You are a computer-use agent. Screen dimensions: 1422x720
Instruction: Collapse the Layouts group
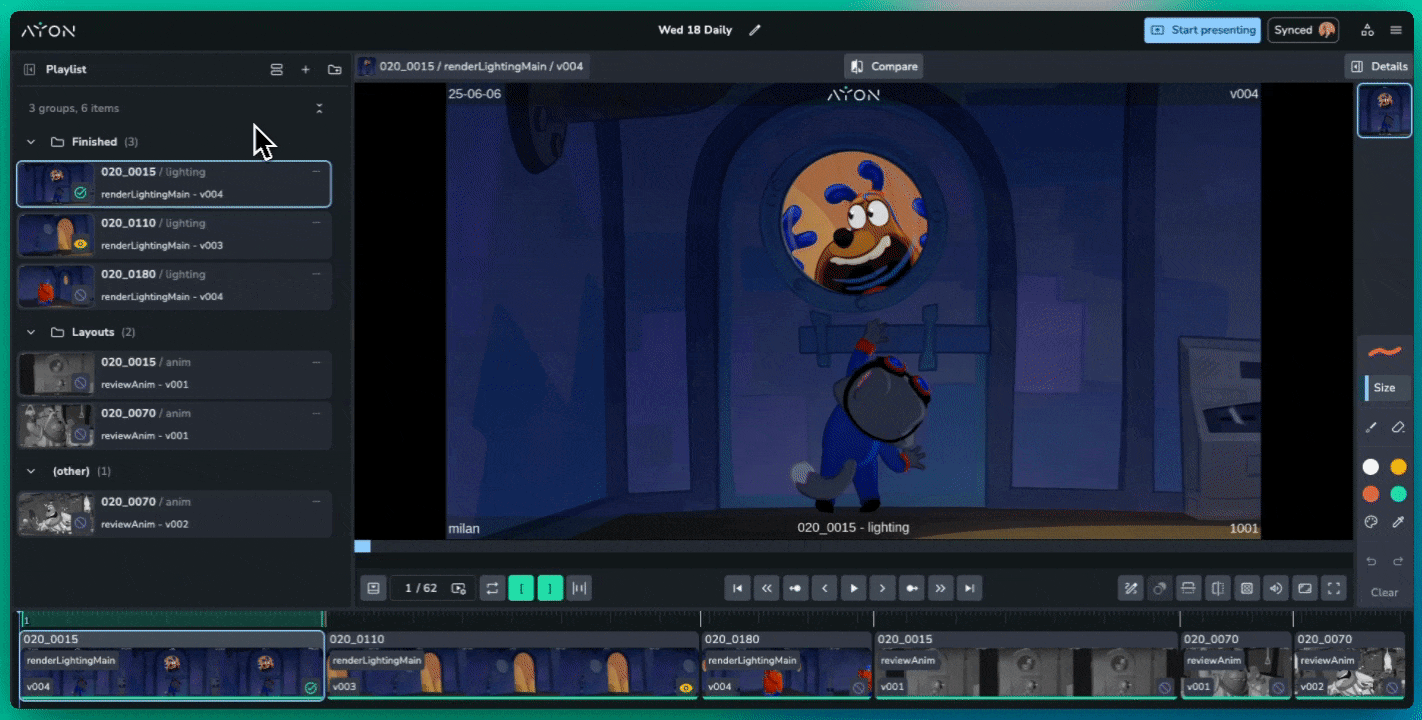(x=31, y=332)
